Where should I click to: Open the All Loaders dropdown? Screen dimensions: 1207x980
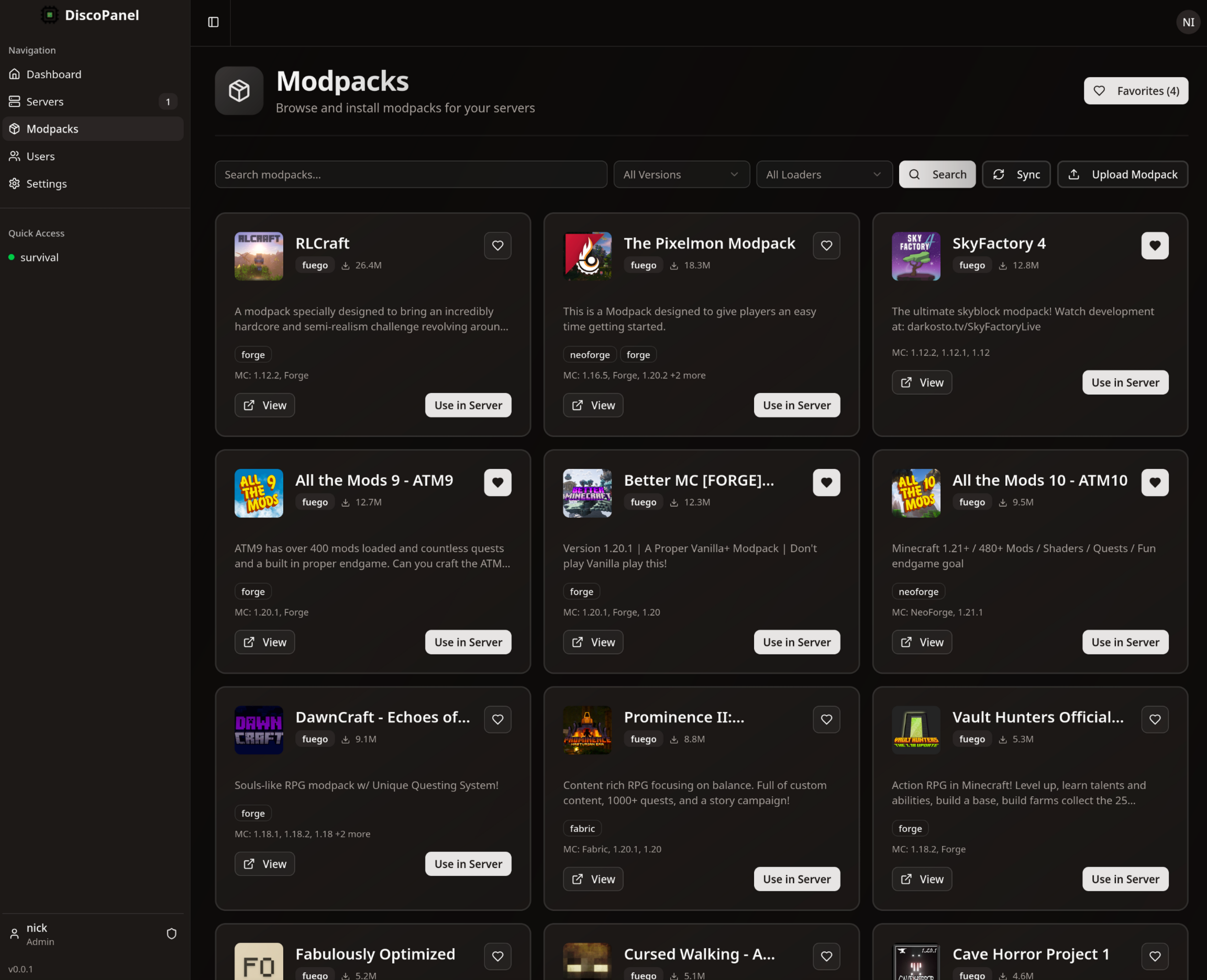[824, 174]
